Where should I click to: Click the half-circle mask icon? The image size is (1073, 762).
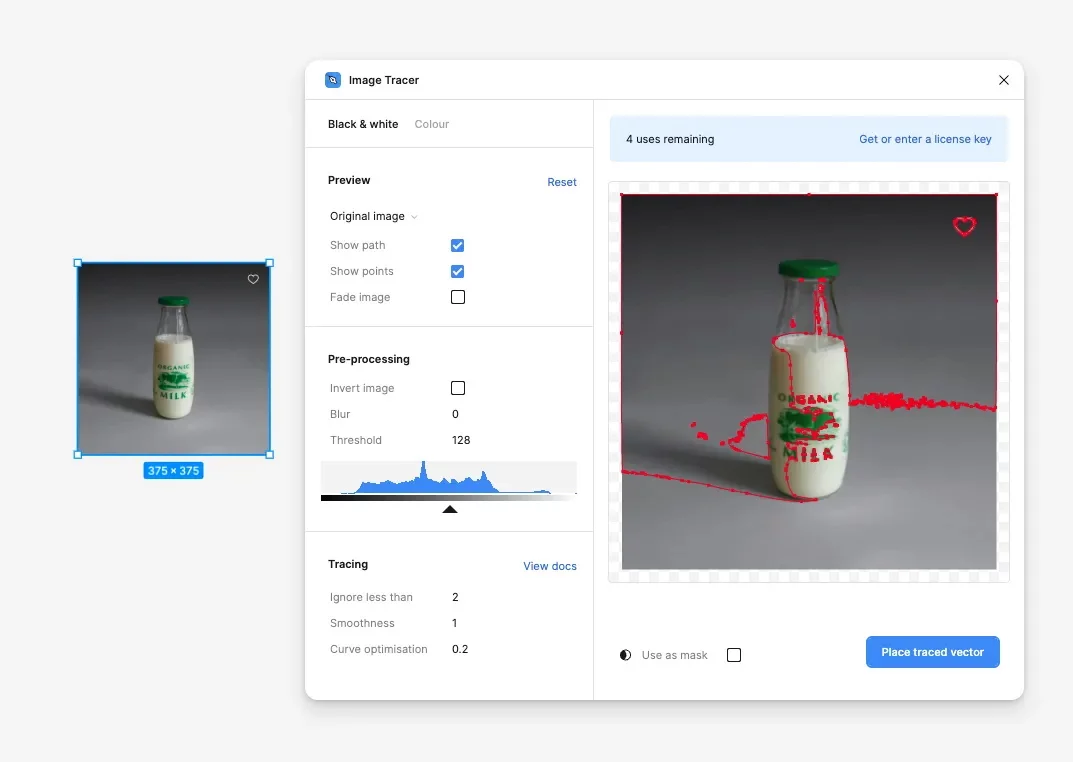coord(625,655)
